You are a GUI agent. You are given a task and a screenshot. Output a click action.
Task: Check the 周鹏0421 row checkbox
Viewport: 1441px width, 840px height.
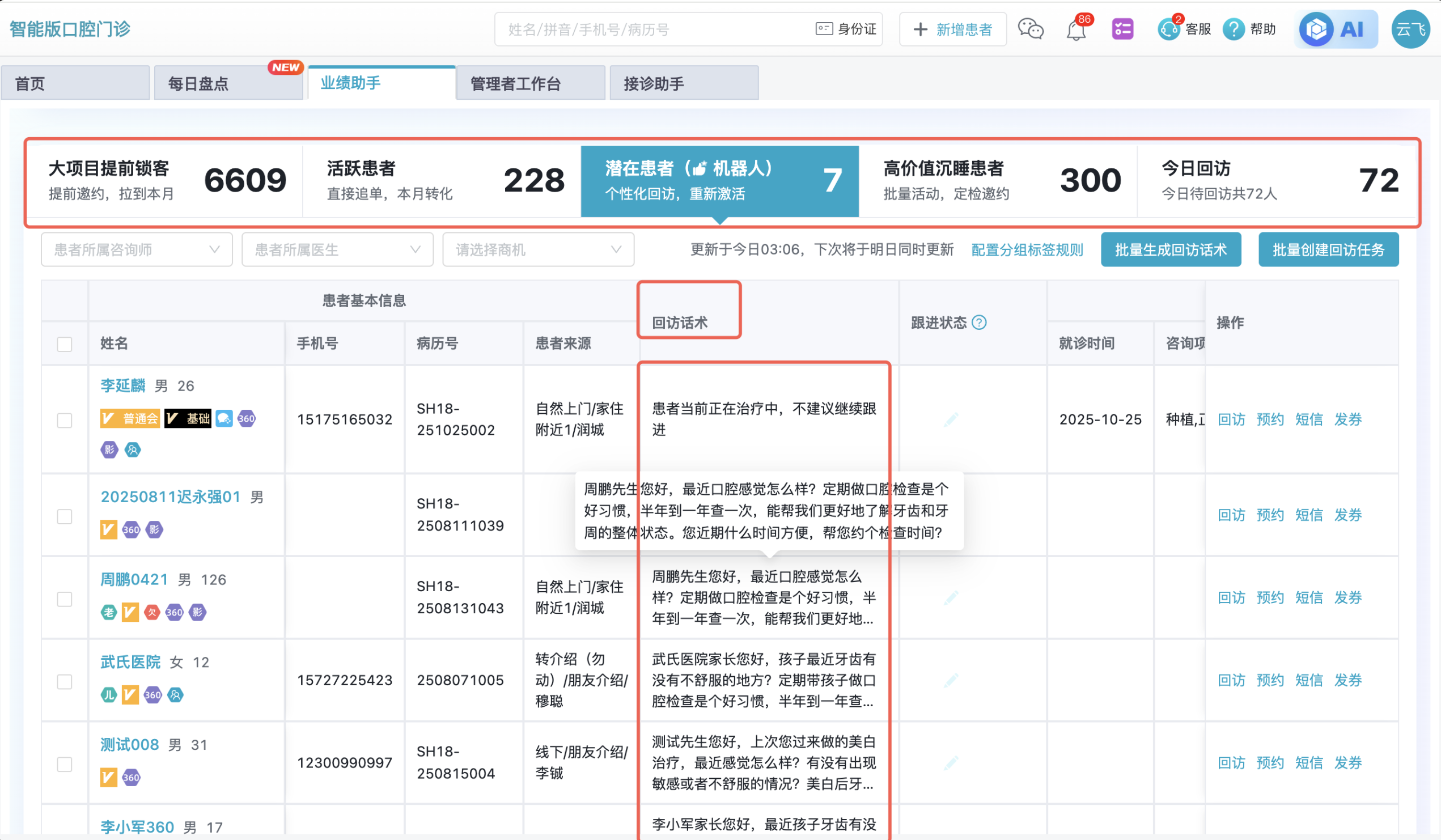click(x=65, y=599)
